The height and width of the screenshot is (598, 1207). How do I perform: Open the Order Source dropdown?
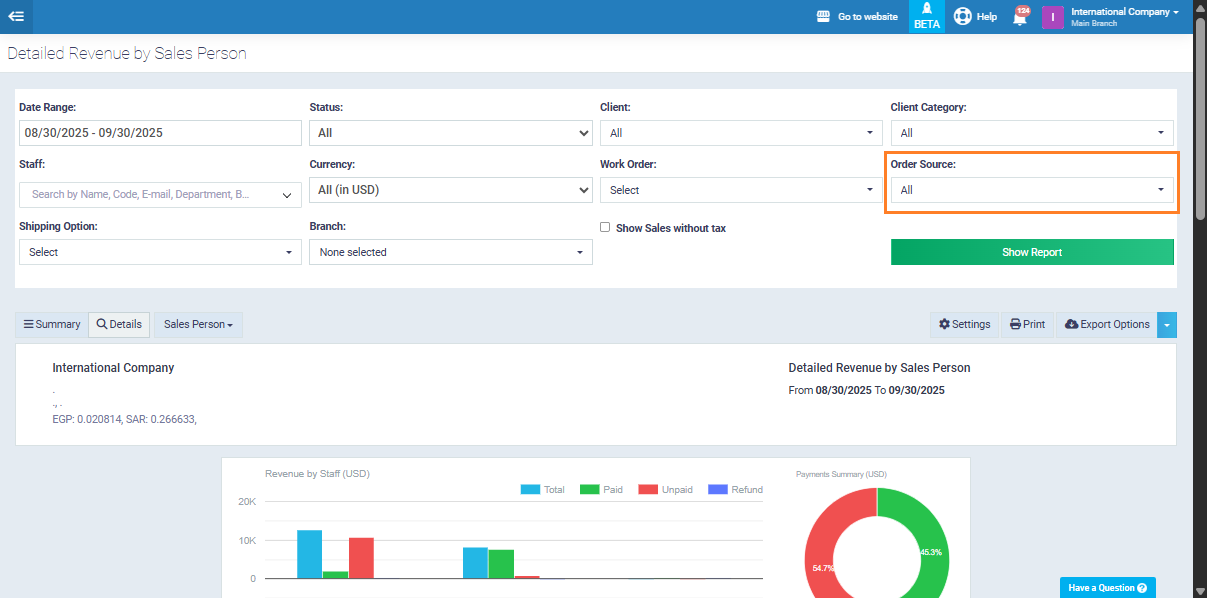click(1031, 190)
